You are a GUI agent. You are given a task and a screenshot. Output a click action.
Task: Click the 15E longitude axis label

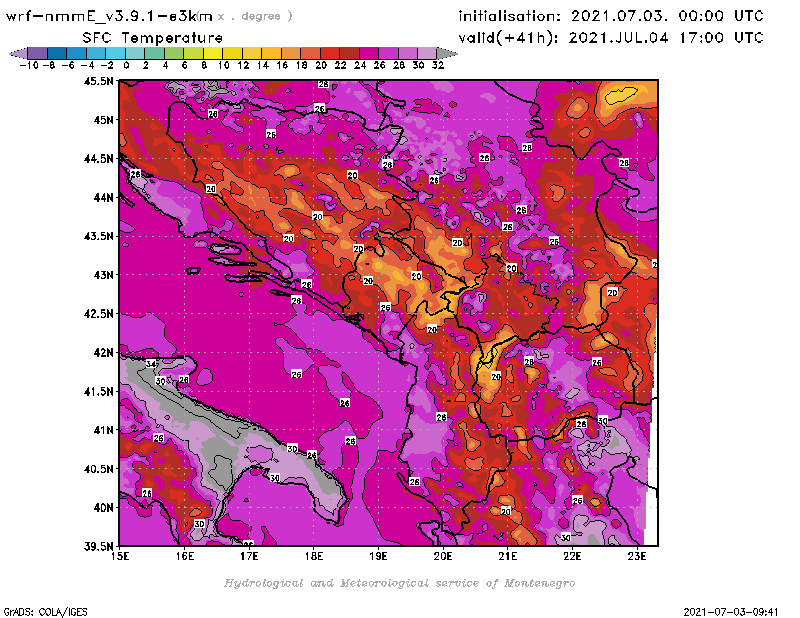tap(120, 556)
